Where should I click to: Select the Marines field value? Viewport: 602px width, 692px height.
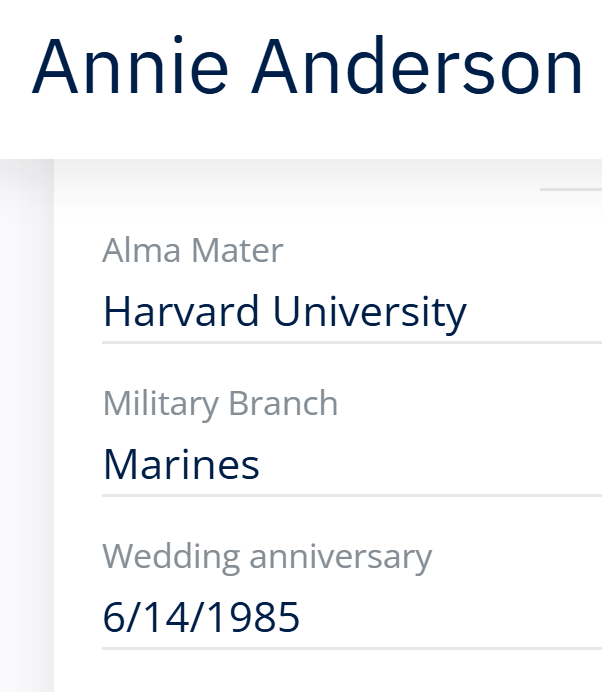(x=181, y=466)
